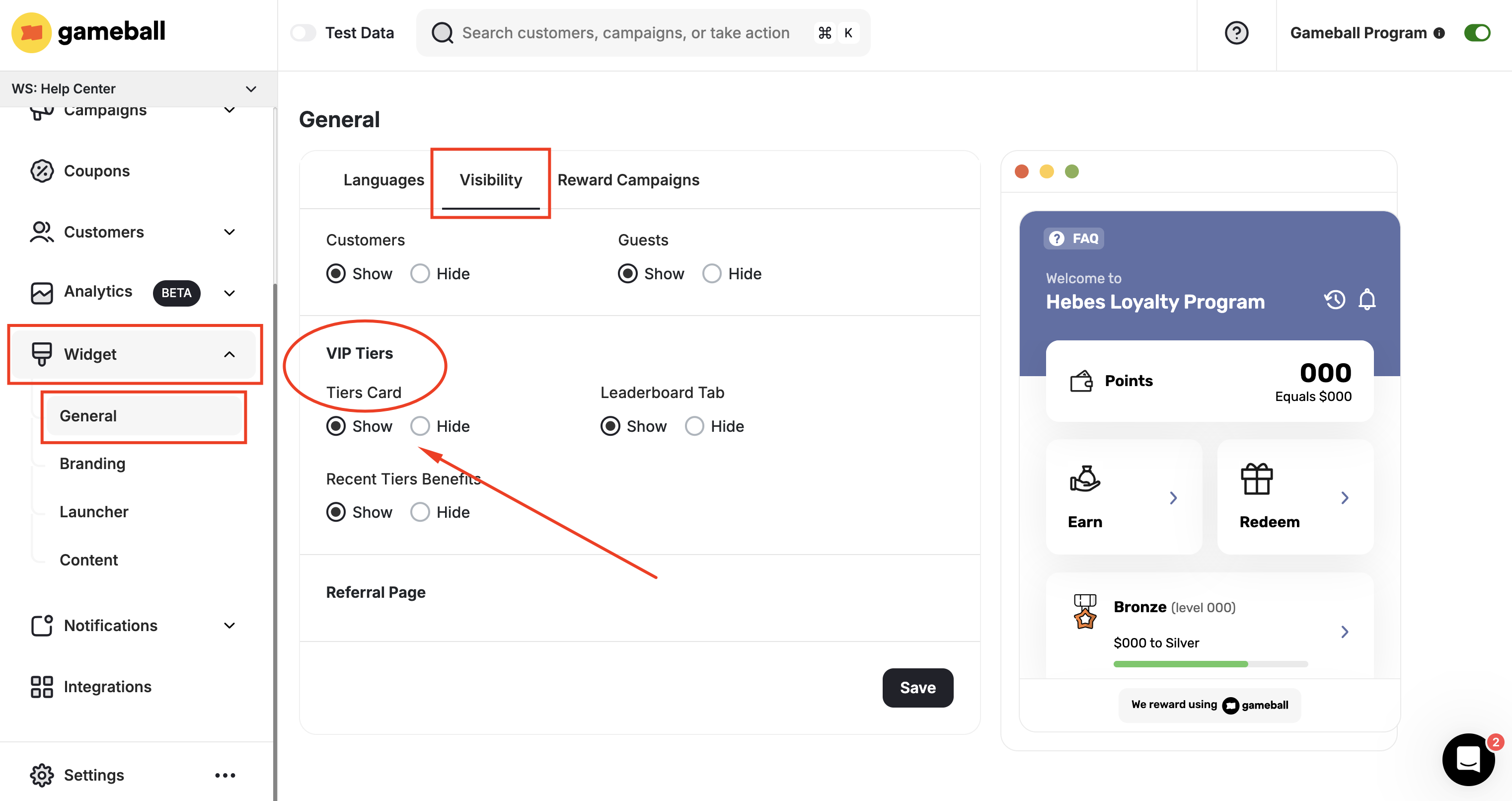Click the search customers input field

[625, 33]
